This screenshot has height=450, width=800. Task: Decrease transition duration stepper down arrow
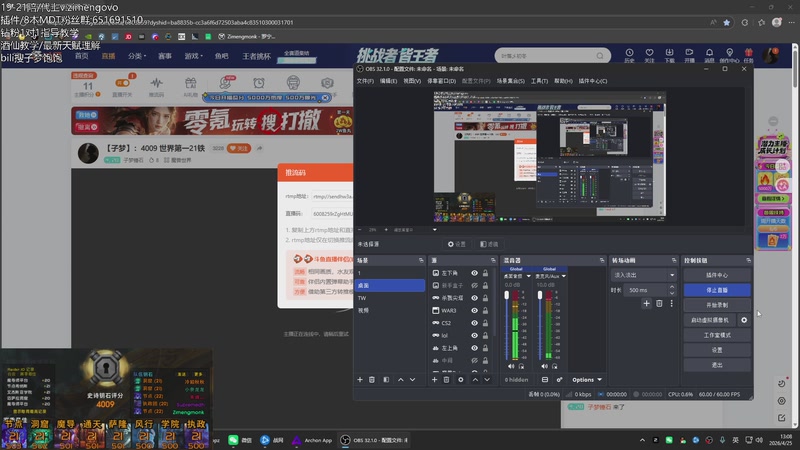672,293
